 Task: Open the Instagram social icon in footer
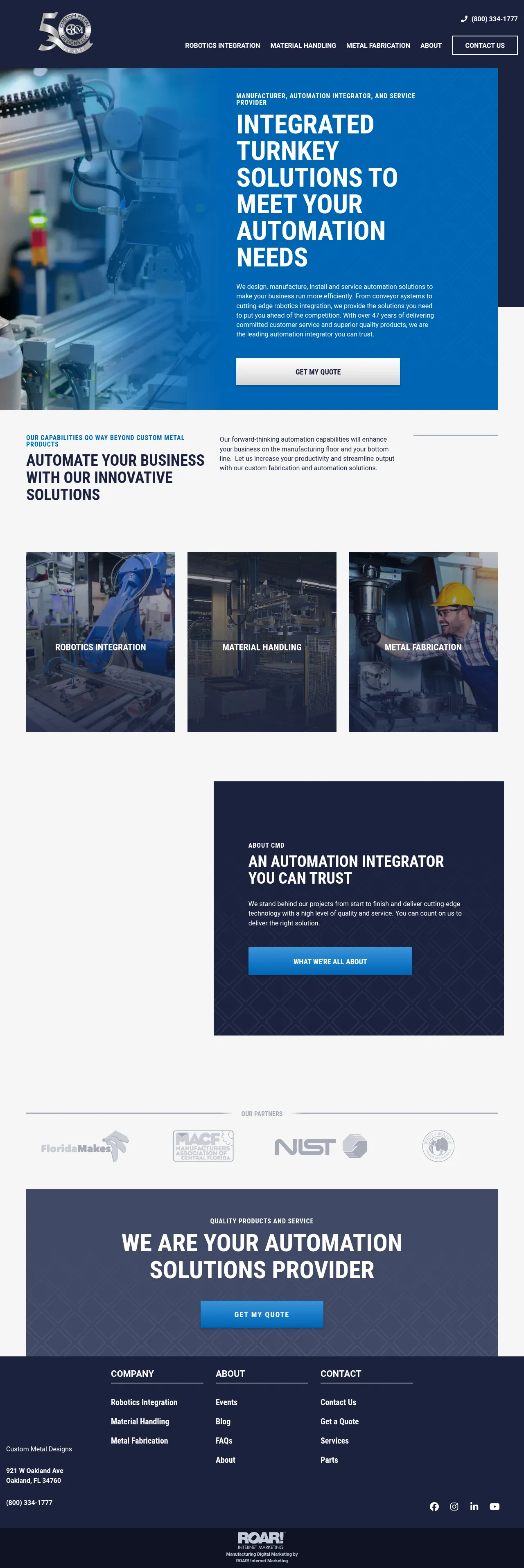pos(454,1507)
